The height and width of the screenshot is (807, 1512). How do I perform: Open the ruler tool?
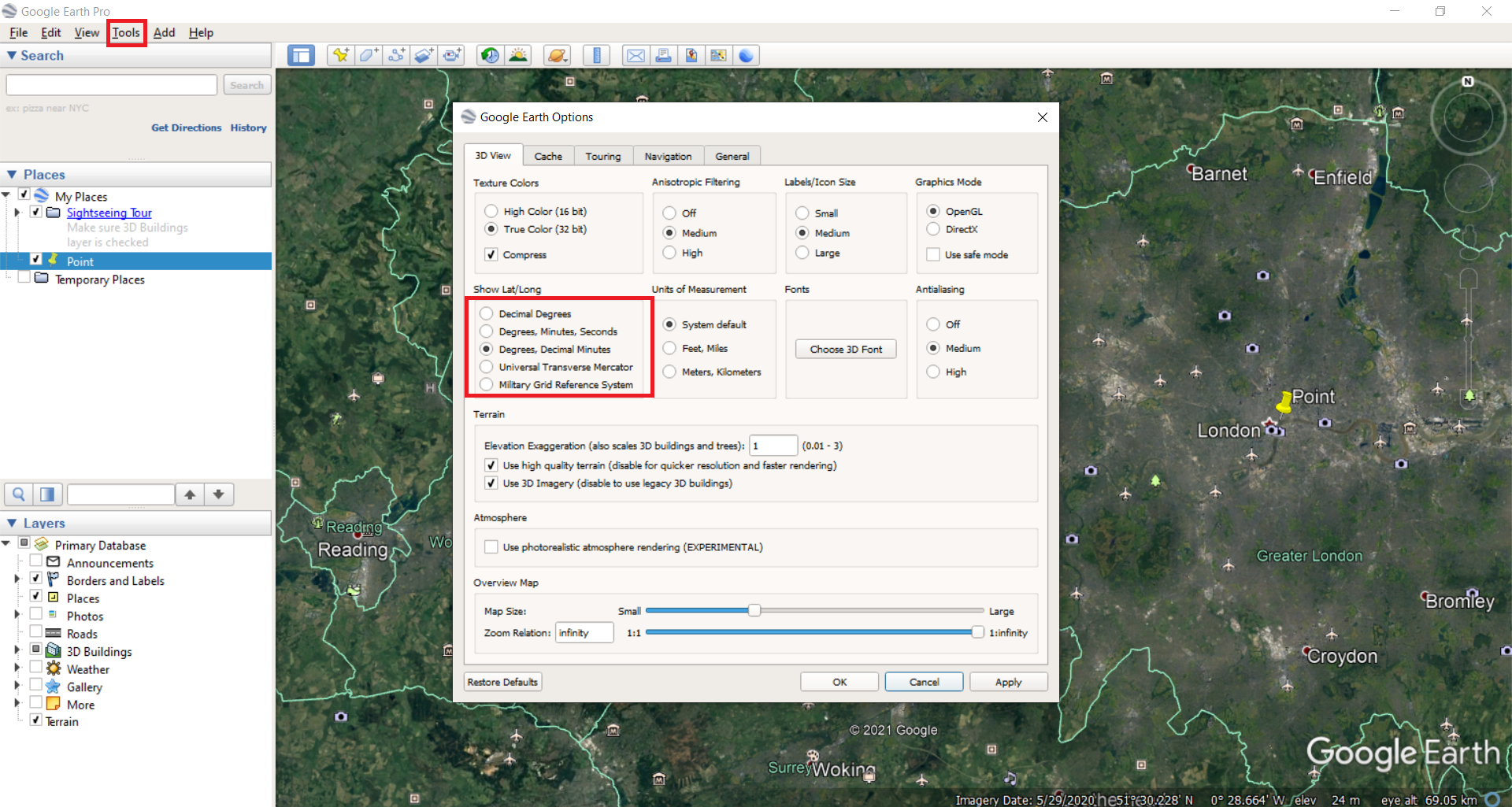pos(596,56)
